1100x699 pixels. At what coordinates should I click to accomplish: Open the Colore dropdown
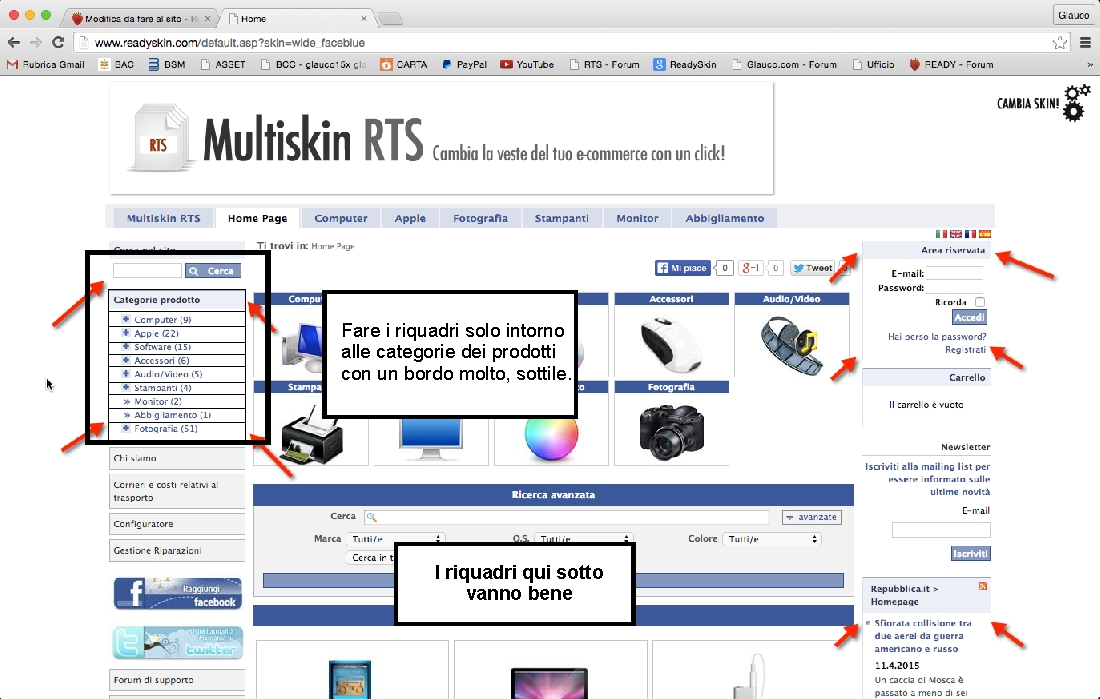tap(772, 539)
